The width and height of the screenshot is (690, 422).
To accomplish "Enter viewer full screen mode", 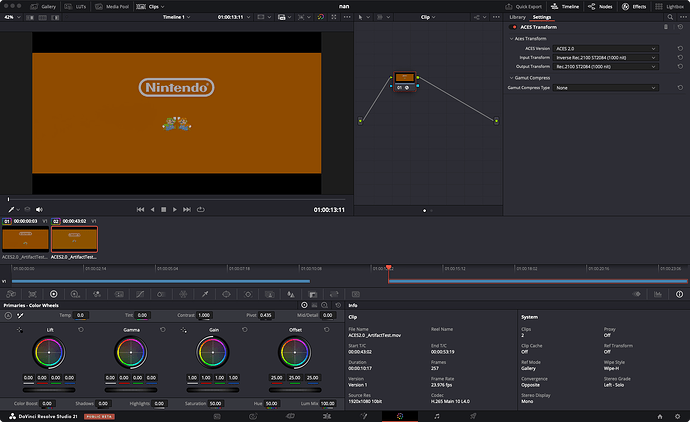I will 334,17.
